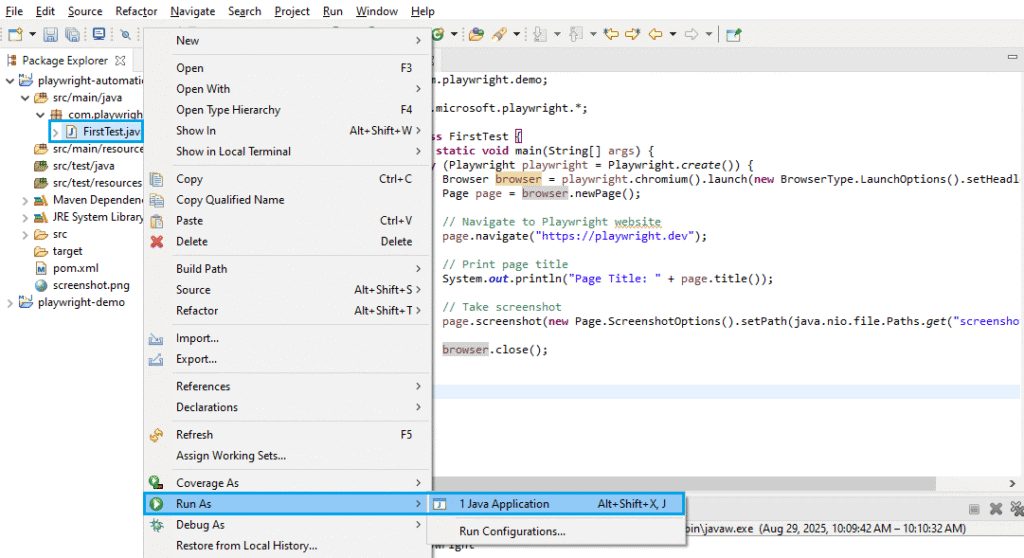This screenshot has height=558, width=1024.
Task: Click the New wizard toolbar icon
Action: 15,34
